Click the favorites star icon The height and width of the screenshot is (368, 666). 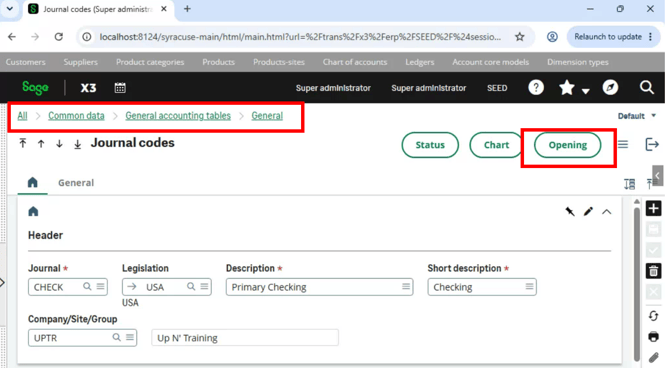pyautogui.click(x=567, y=88)
